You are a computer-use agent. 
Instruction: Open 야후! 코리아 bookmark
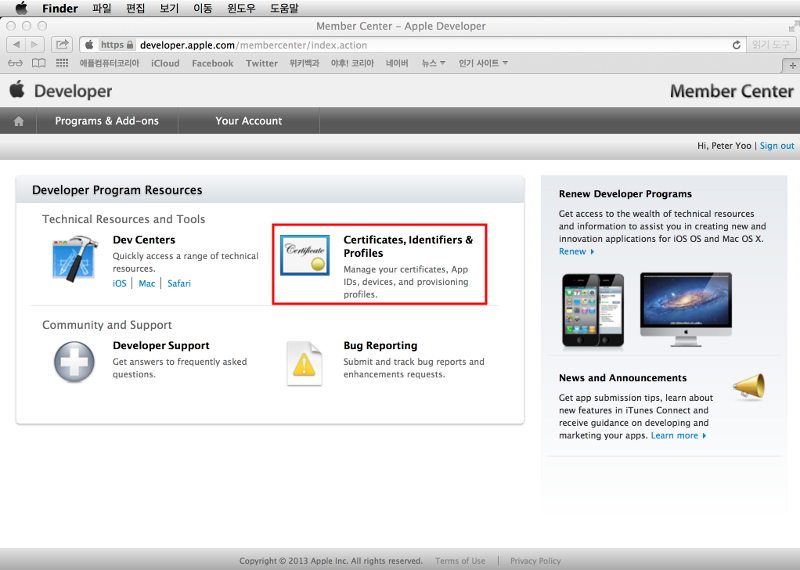click(x=352, y=63)
